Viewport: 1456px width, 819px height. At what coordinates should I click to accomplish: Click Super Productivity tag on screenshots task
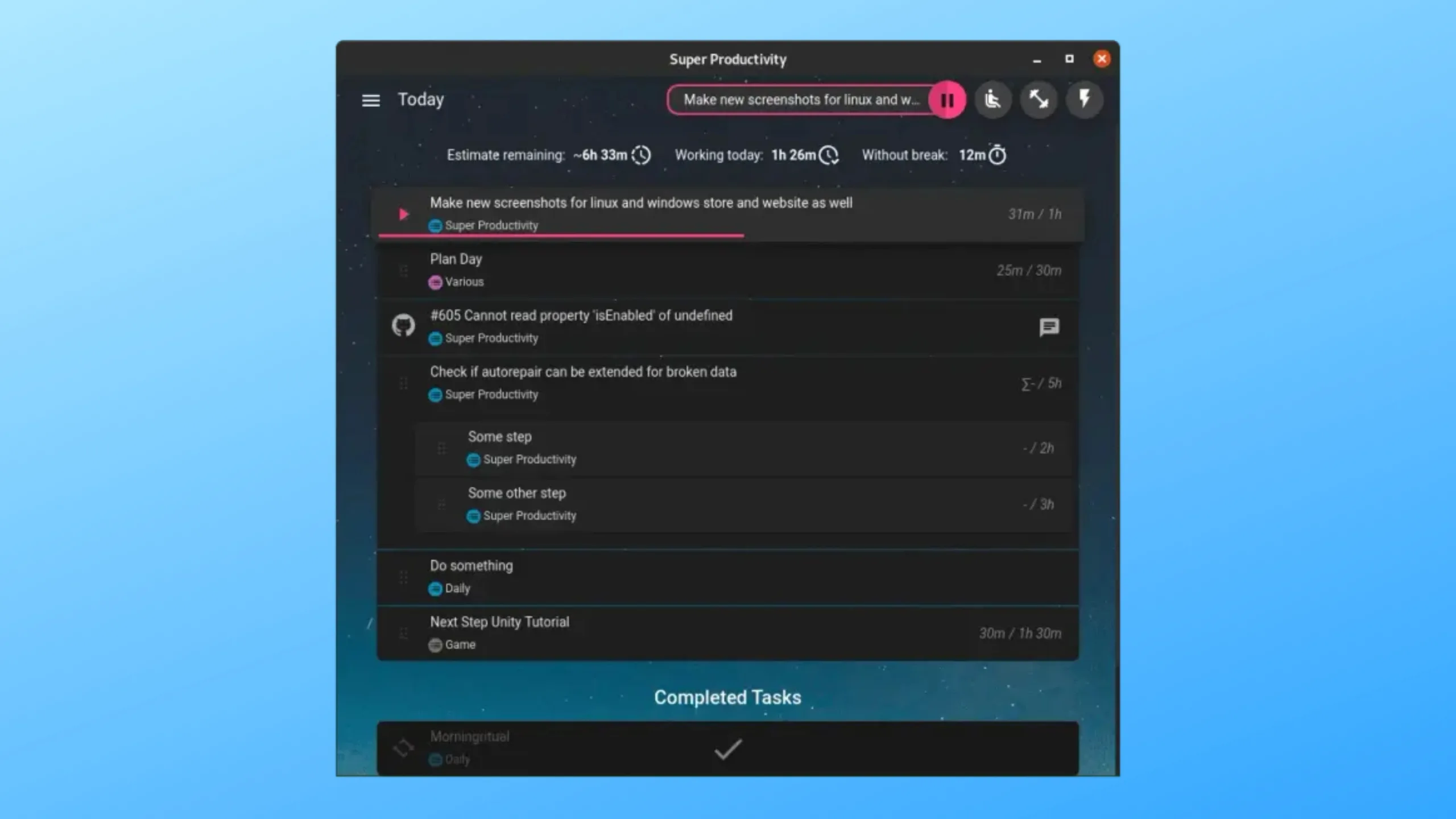tap(483, 226)
